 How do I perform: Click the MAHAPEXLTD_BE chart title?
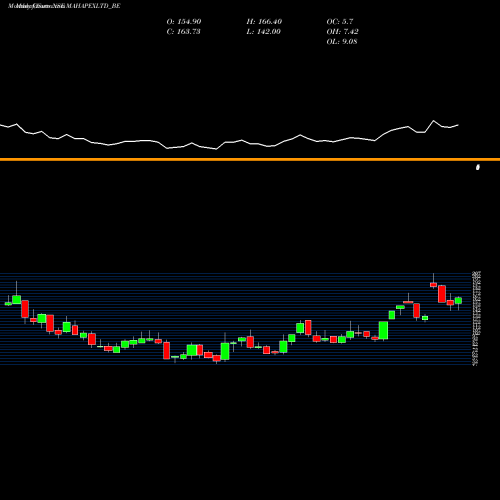[x=64, y=6]
